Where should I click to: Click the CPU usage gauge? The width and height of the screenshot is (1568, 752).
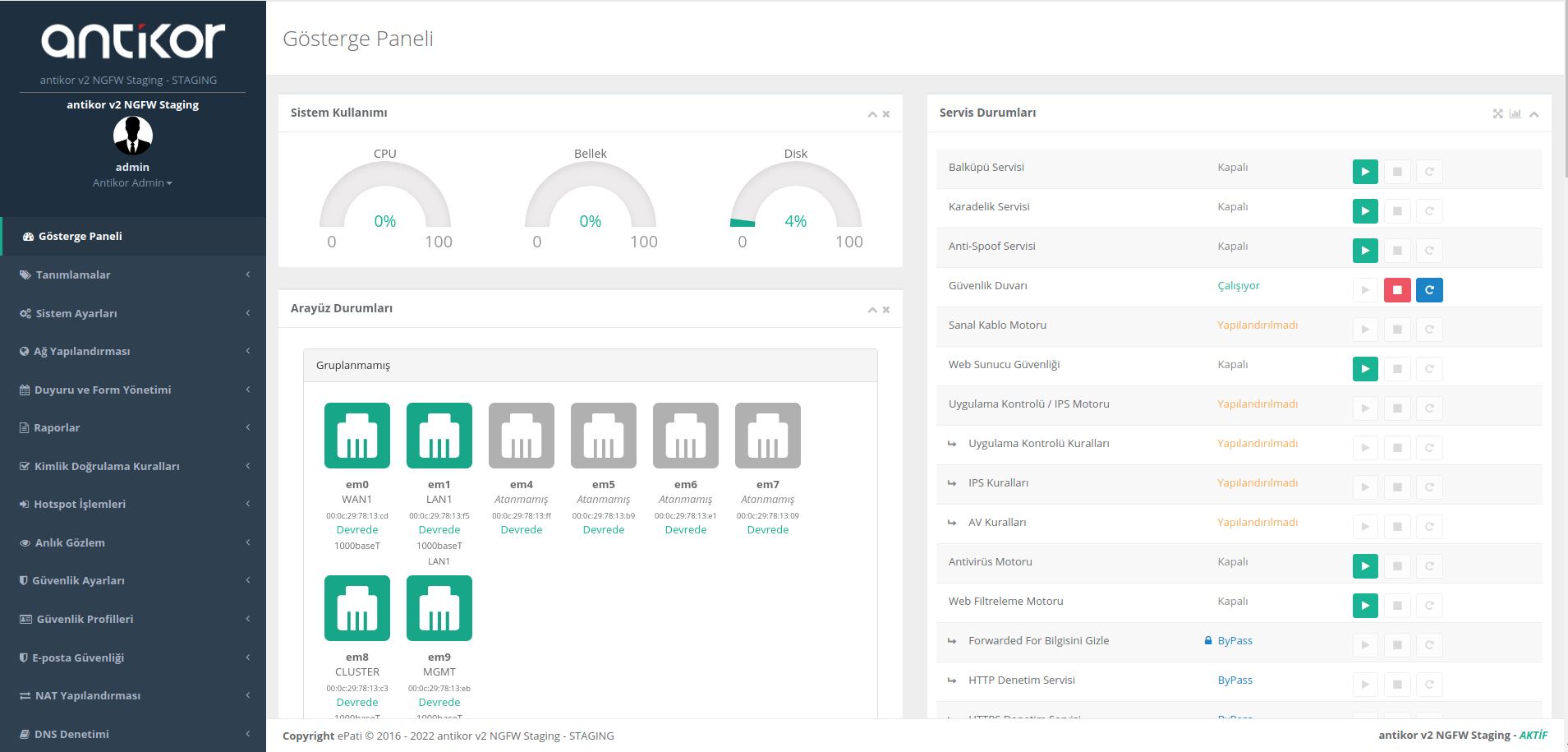385,196
